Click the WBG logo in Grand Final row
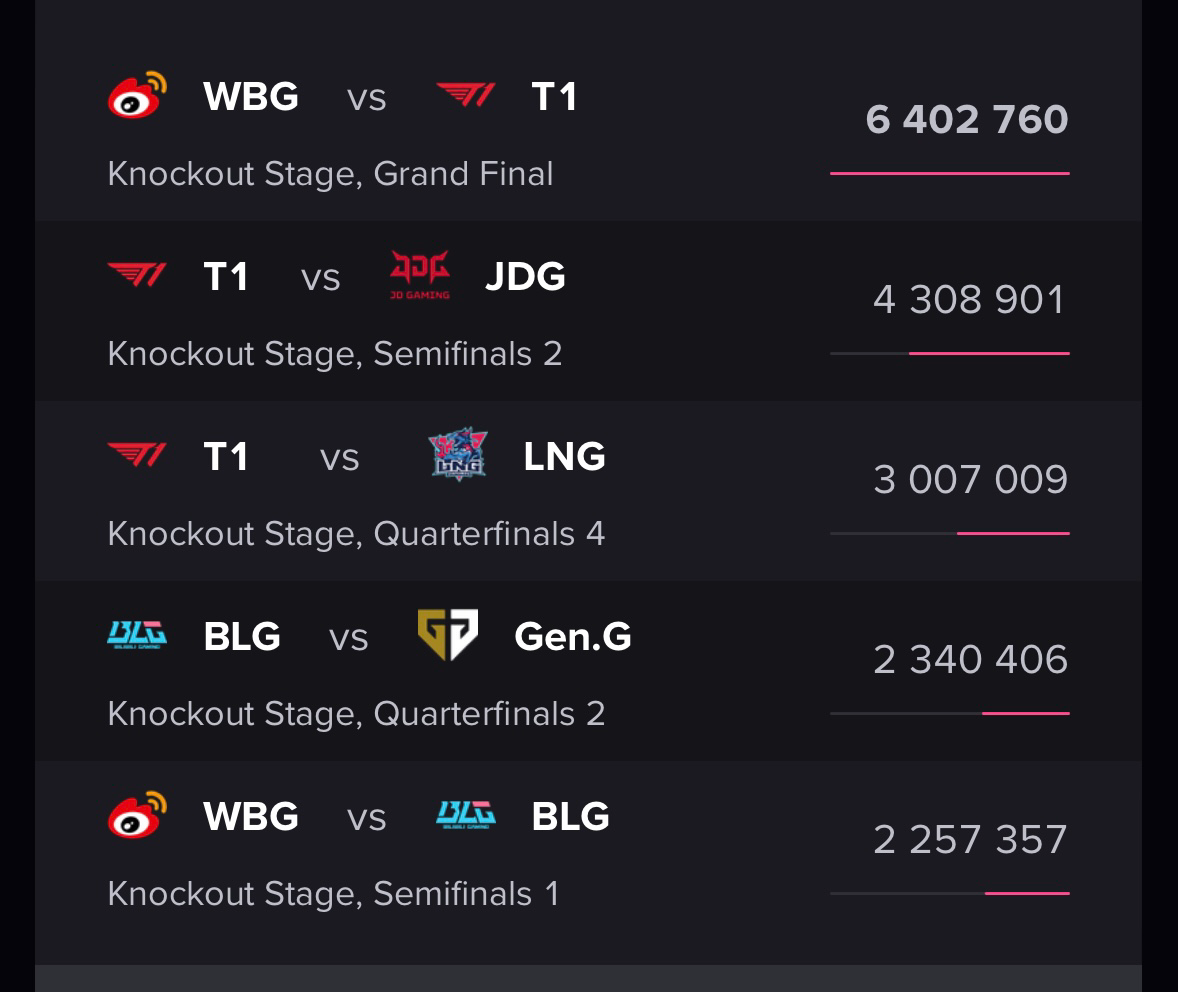The image size is (1178, 992). pyautogui.click(x=137, y=95)
